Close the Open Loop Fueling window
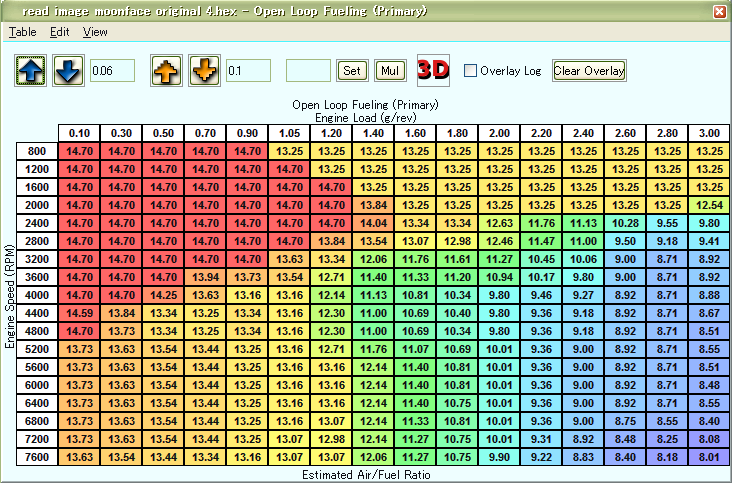 coord(719,12)
